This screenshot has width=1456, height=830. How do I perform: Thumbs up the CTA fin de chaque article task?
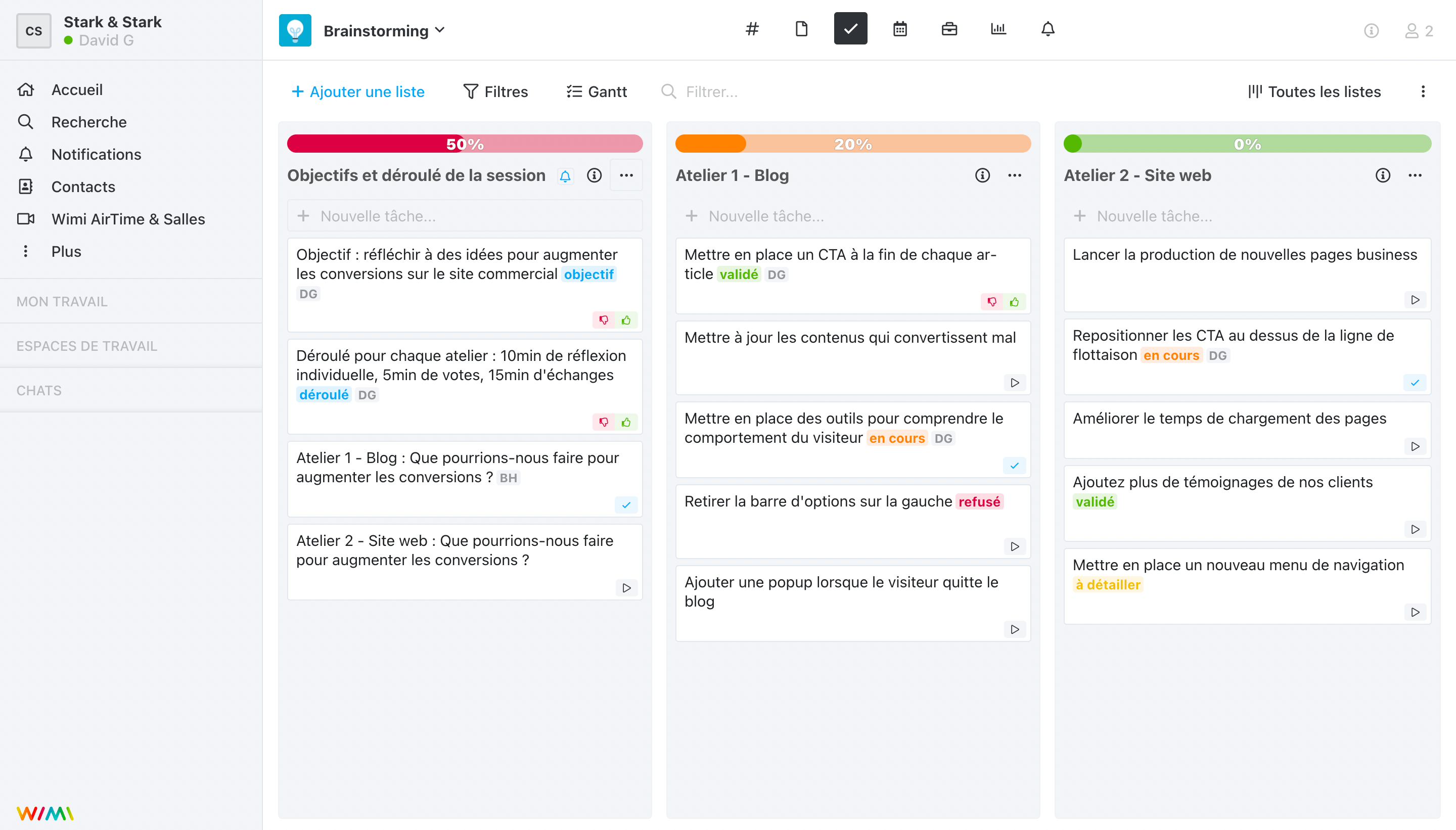click(1015, 302)
